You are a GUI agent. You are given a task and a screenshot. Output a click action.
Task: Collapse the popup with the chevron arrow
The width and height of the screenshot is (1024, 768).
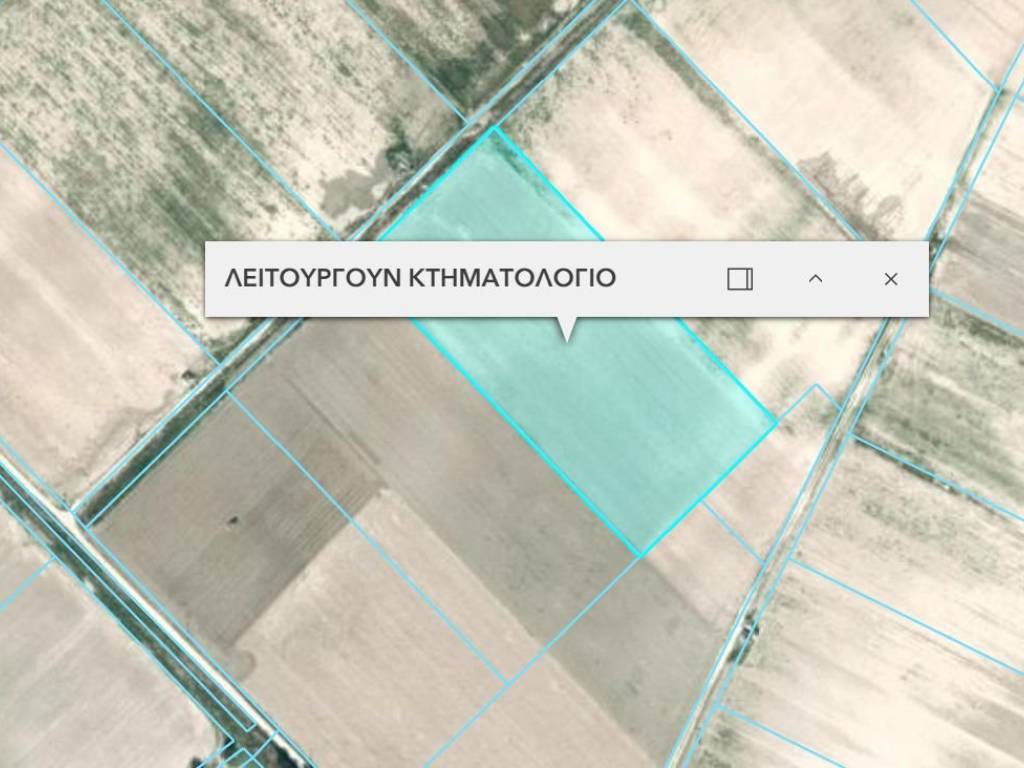tap(815, 279)
